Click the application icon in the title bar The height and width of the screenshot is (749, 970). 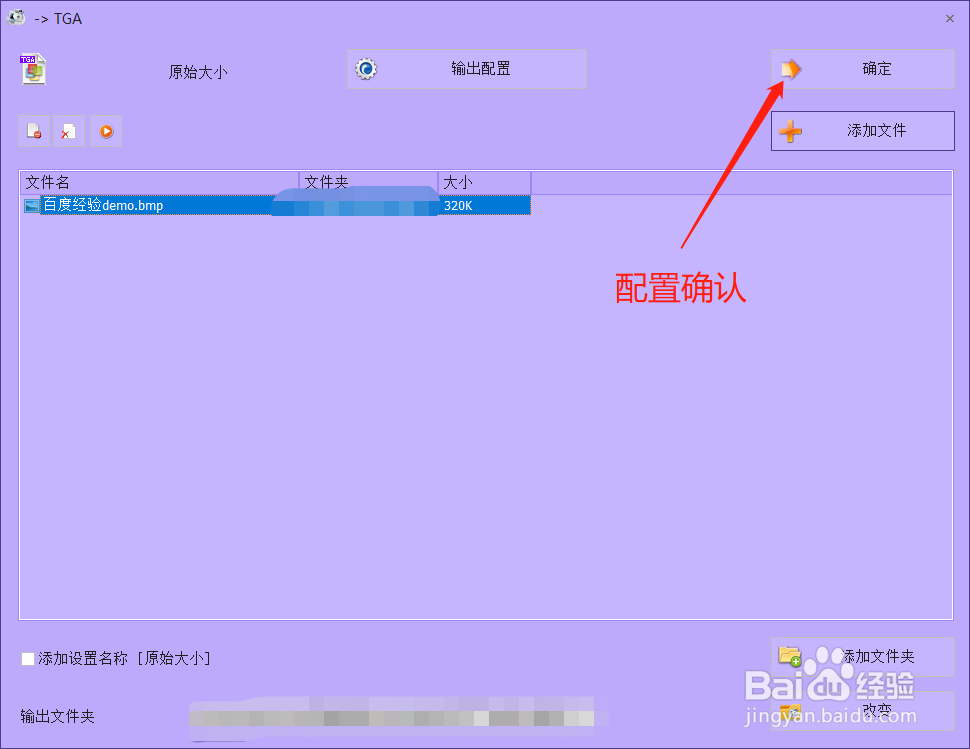15,17
